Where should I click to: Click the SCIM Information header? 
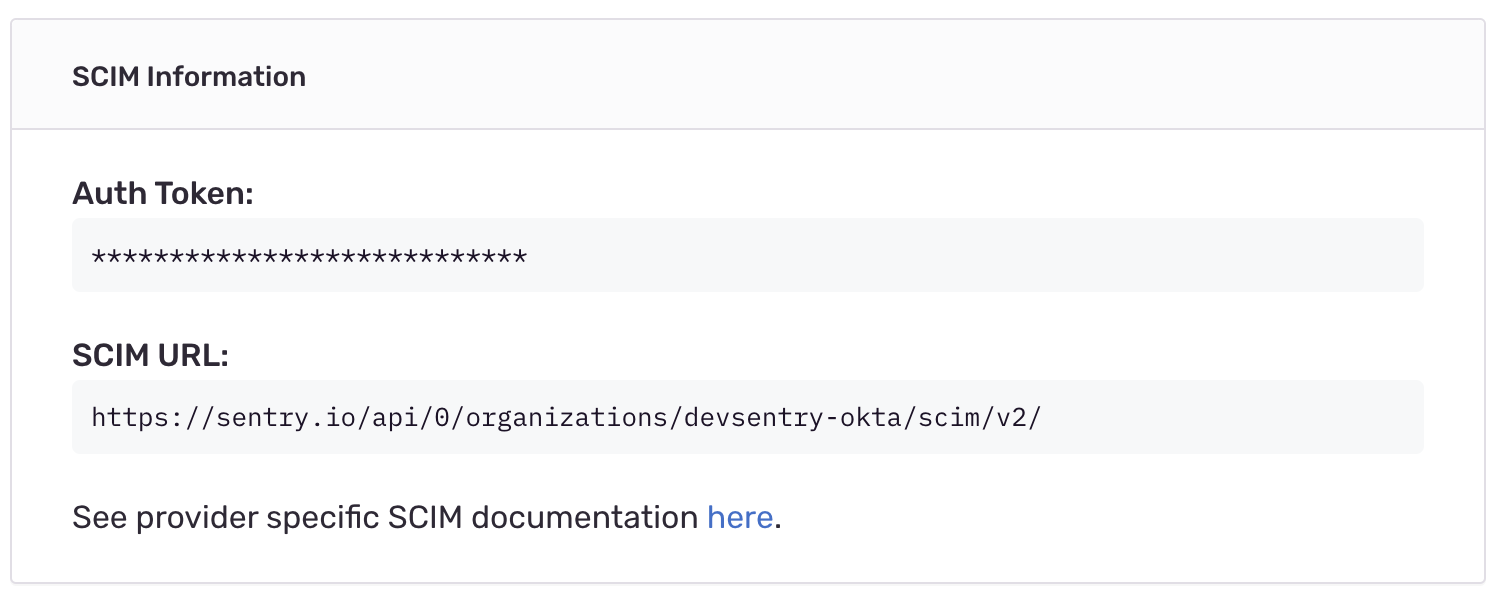pos(189,75)
